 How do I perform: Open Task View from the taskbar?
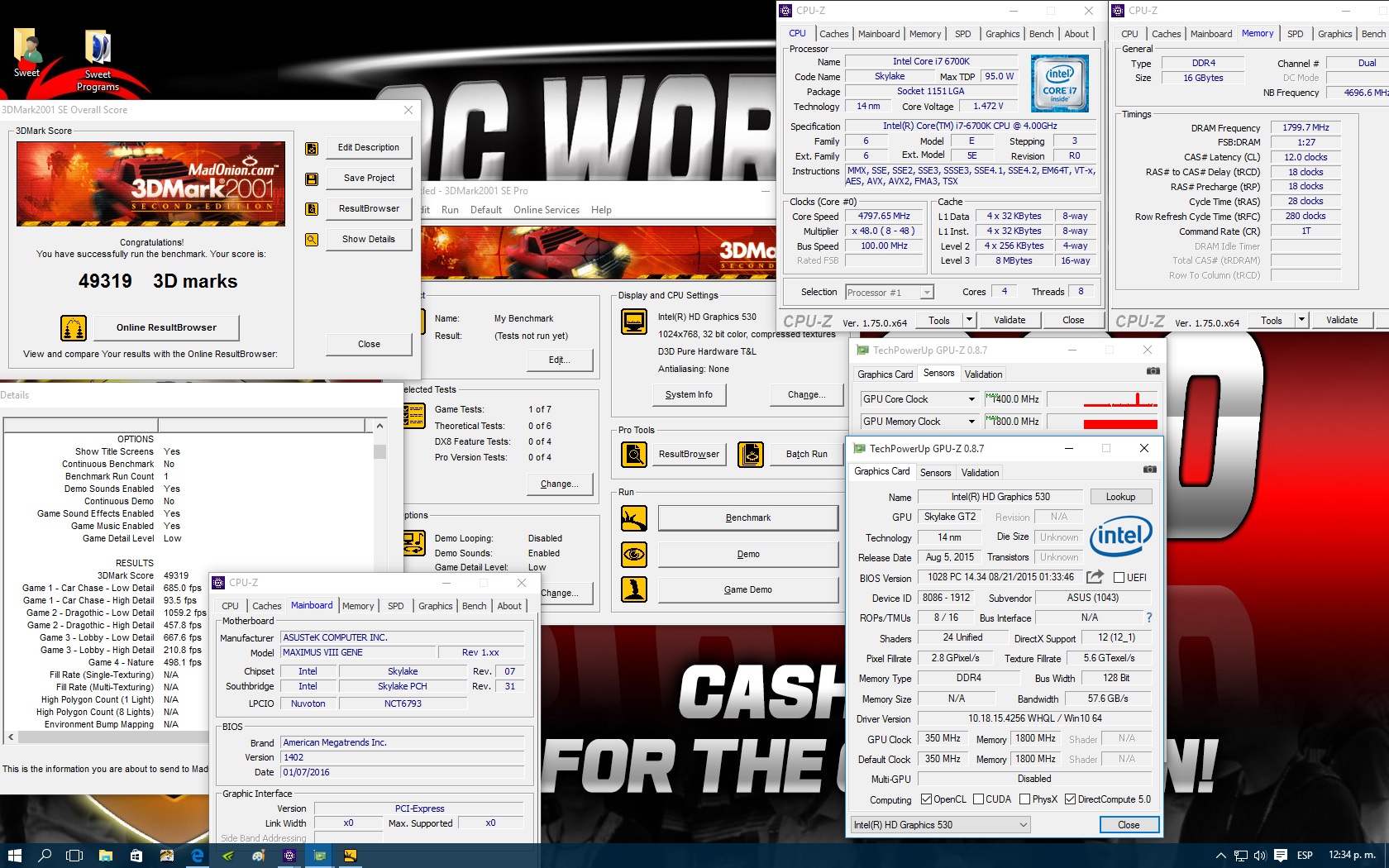point(74,856)
